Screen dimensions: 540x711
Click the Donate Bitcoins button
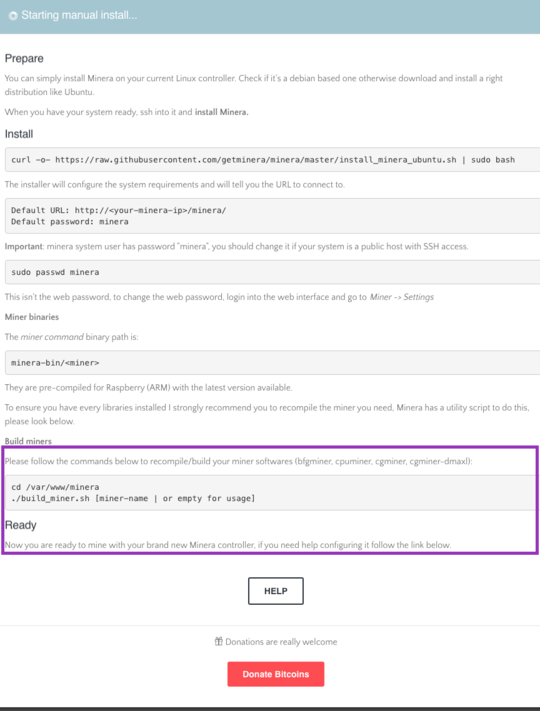click(x=276, y=674)
